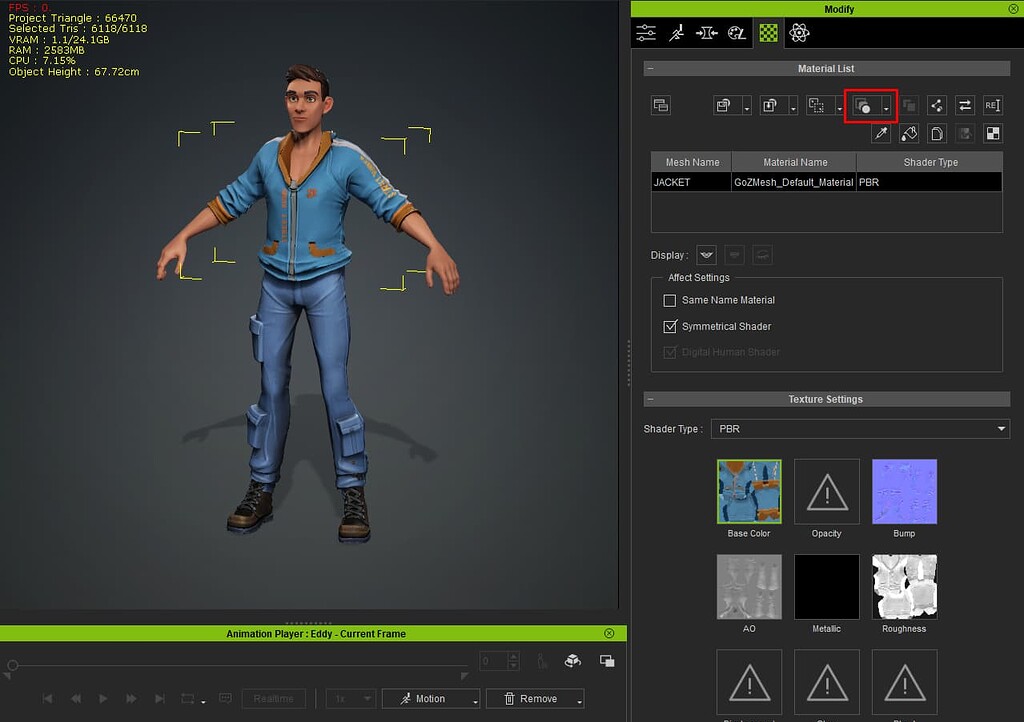The width and height of the screenshot is (1024, 722).
Task: Open the GoZ palette tab icon
Action: click(737, 33)
